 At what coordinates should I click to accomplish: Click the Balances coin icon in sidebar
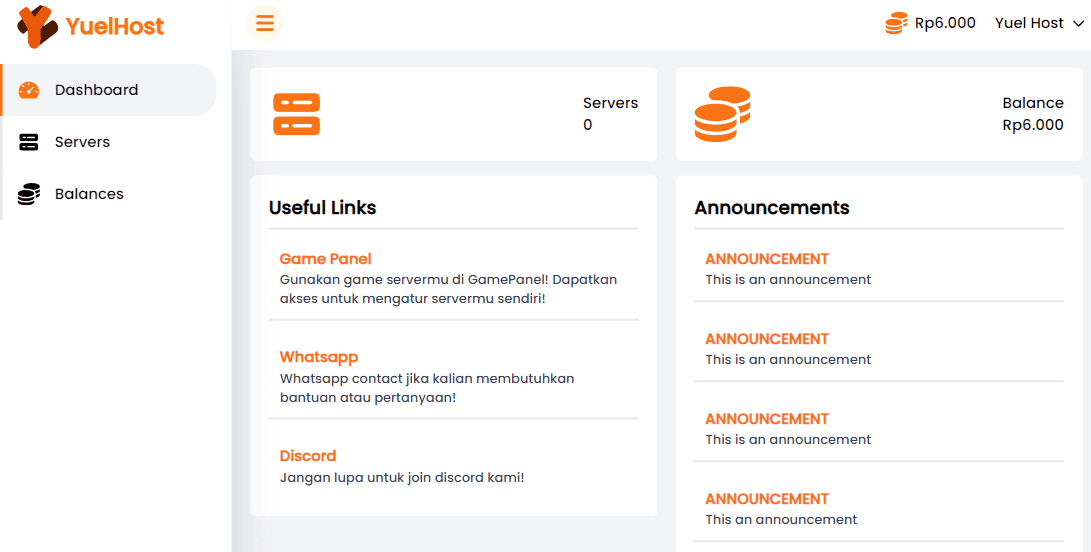[x=29, y=194]
